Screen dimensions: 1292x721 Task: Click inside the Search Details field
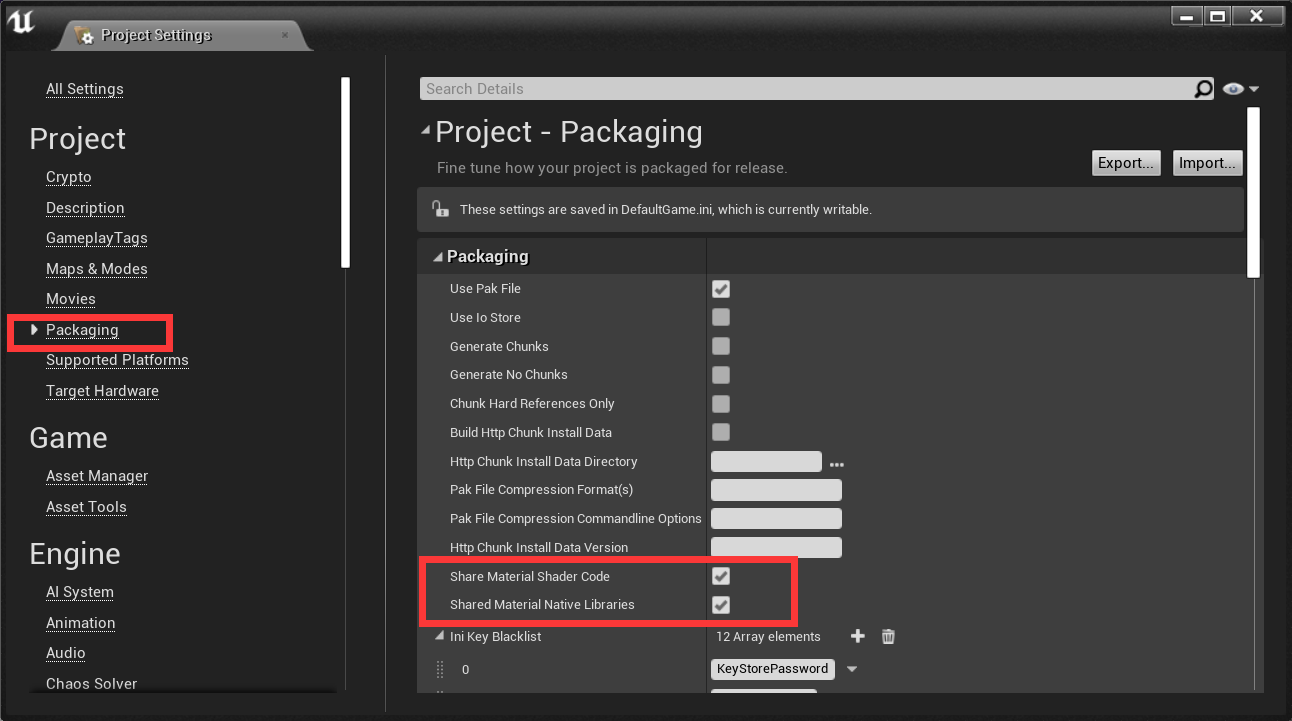[x=700, y=88]
